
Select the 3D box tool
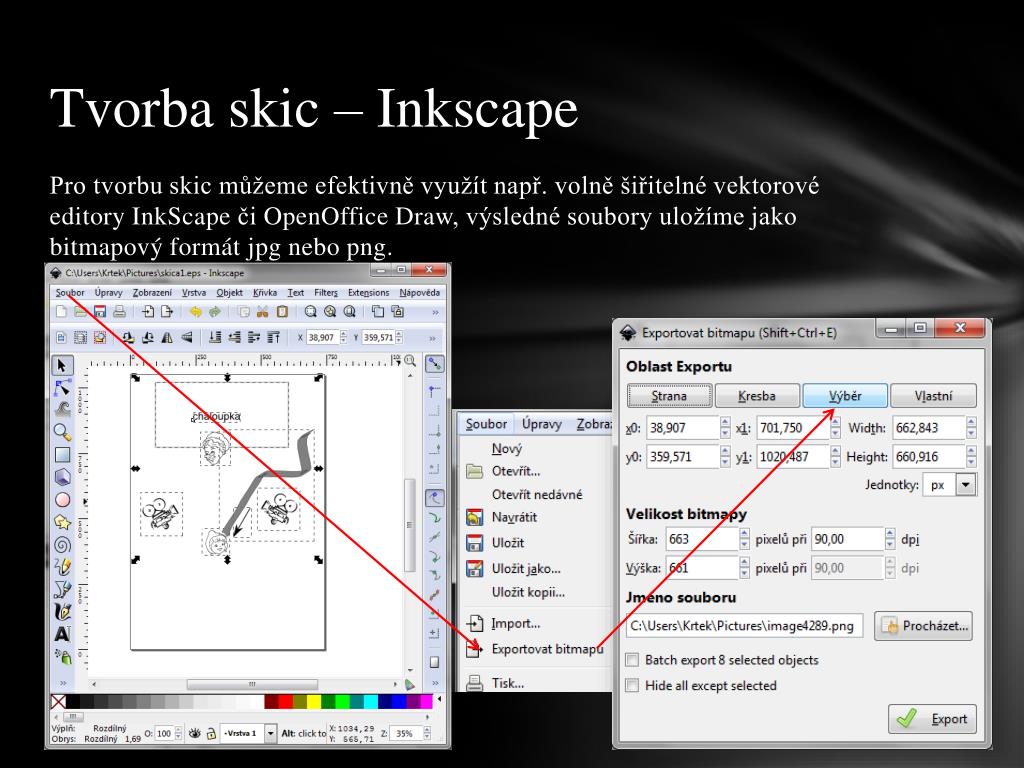(x=62, y=477)
